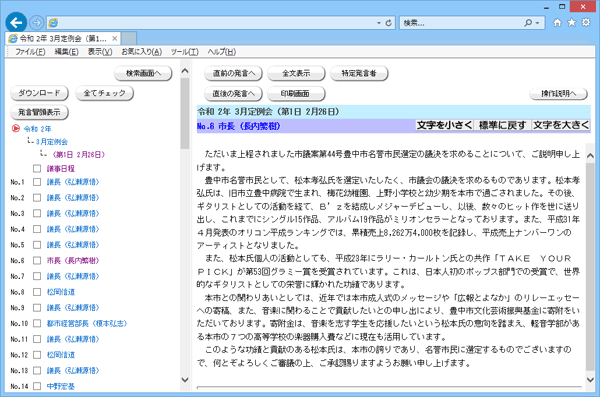The height and width of the screenshot is (397, 600).
Task: Open the 議事日程 link
Action: [60, 168]
